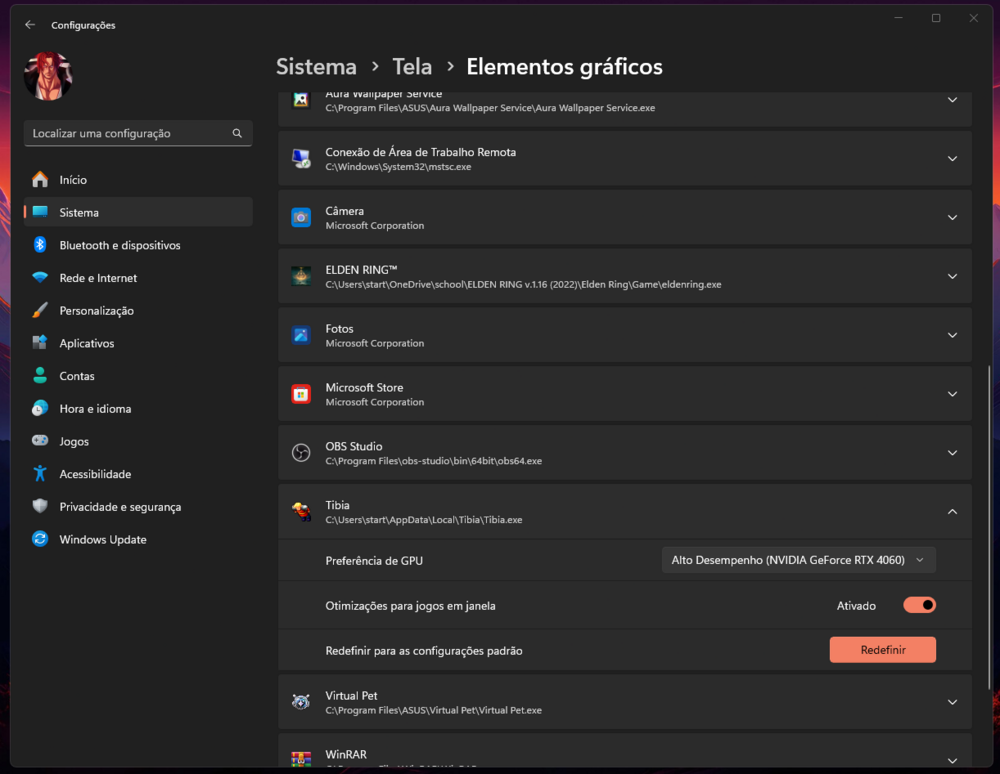This screenshot has width=1000, height=774.
Task: Expand the WinRAR entry chevron
Action: [952, 761]
